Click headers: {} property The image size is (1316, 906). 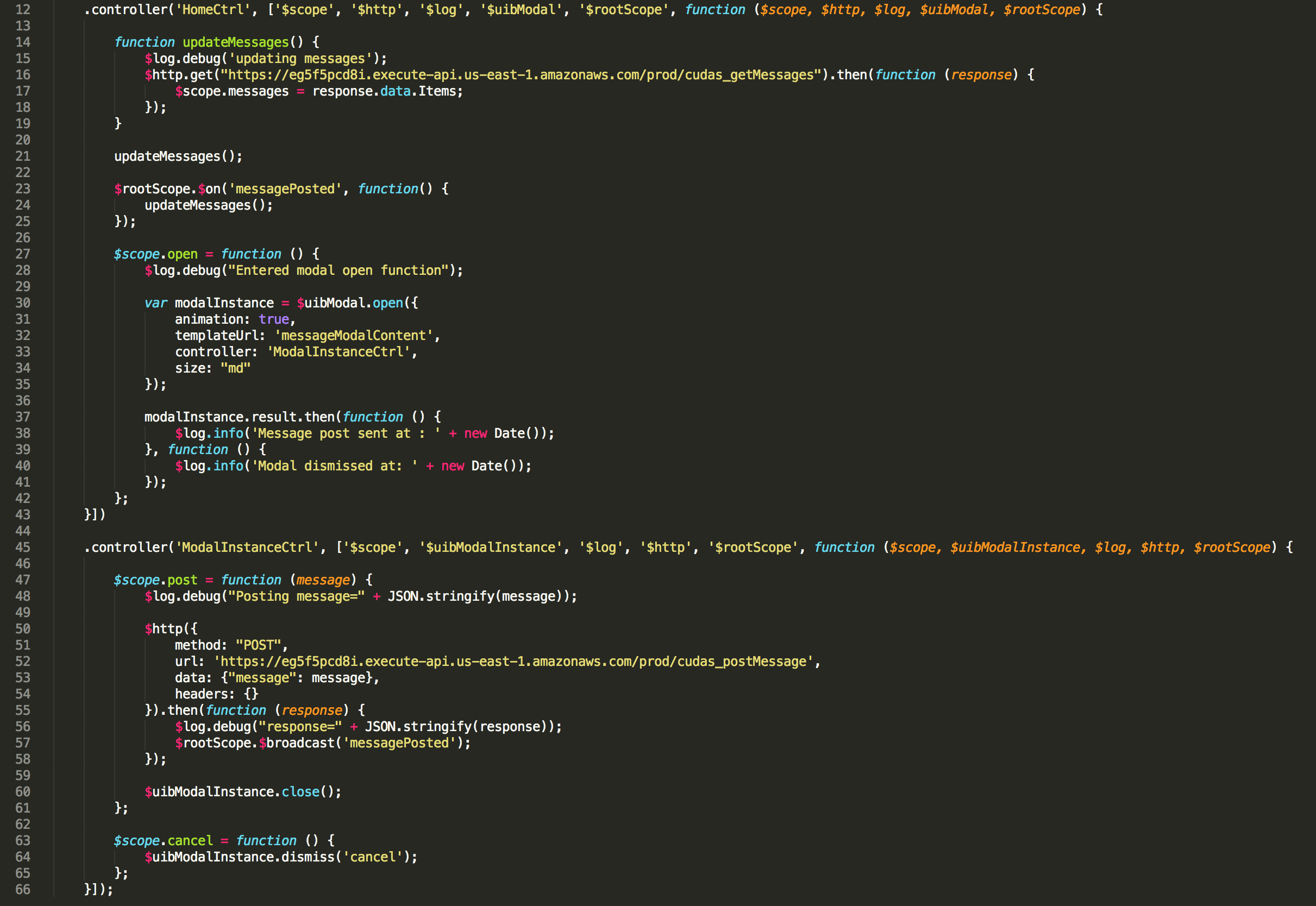216,694
